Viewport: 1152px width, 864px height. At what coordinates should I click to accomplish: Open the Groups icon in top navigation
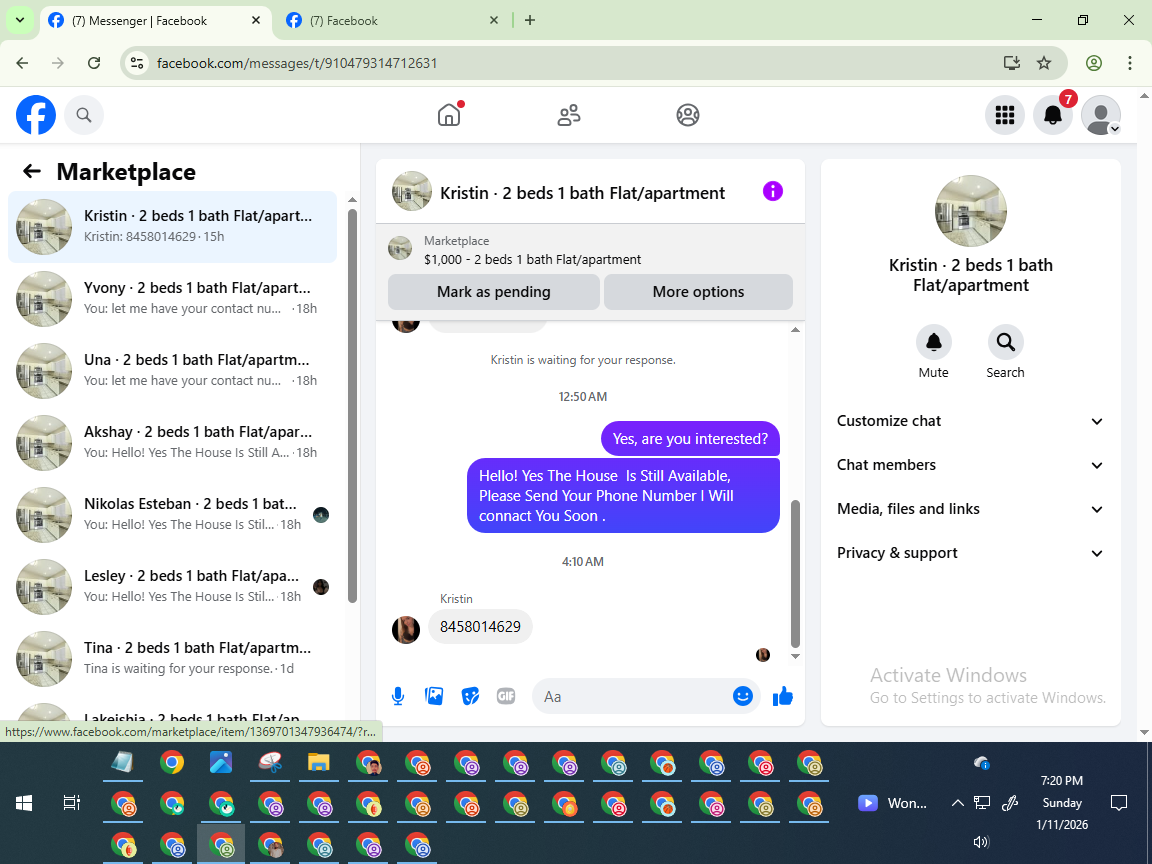pyautogui.click(x=688, y=115)
